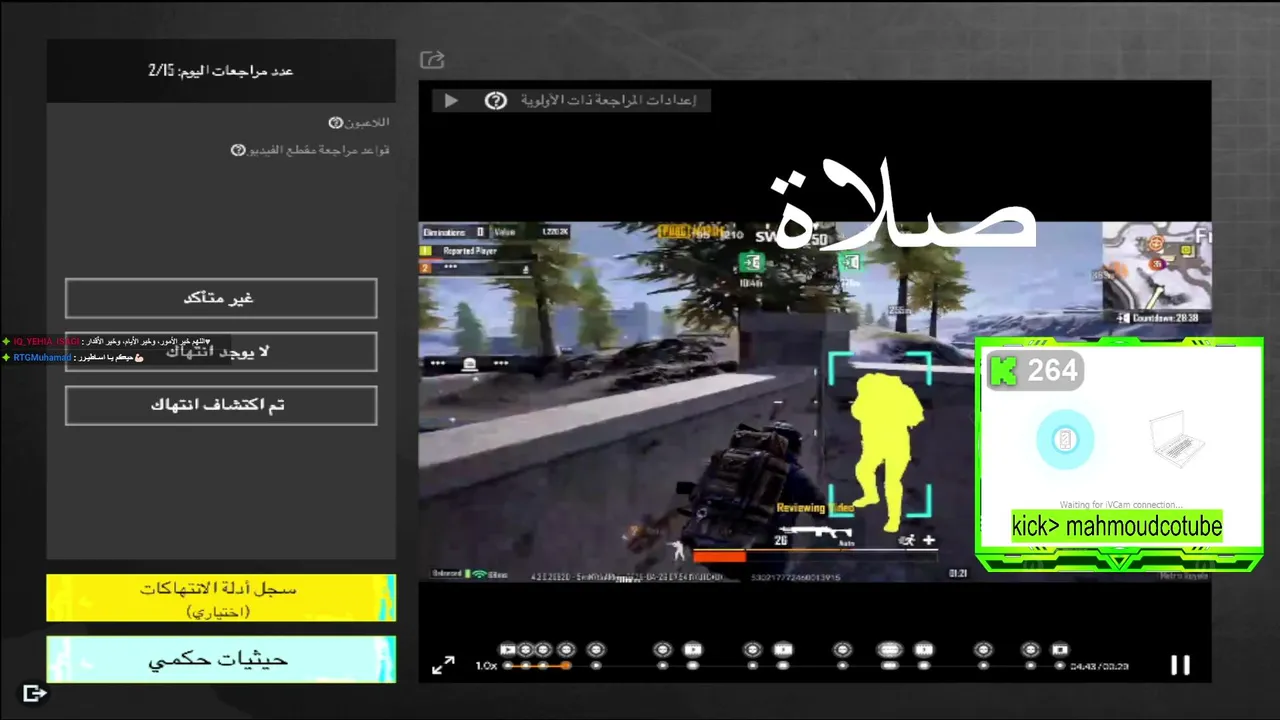
Task: Click the exit icon in the bottom-left corner
Action: [35, 693]
